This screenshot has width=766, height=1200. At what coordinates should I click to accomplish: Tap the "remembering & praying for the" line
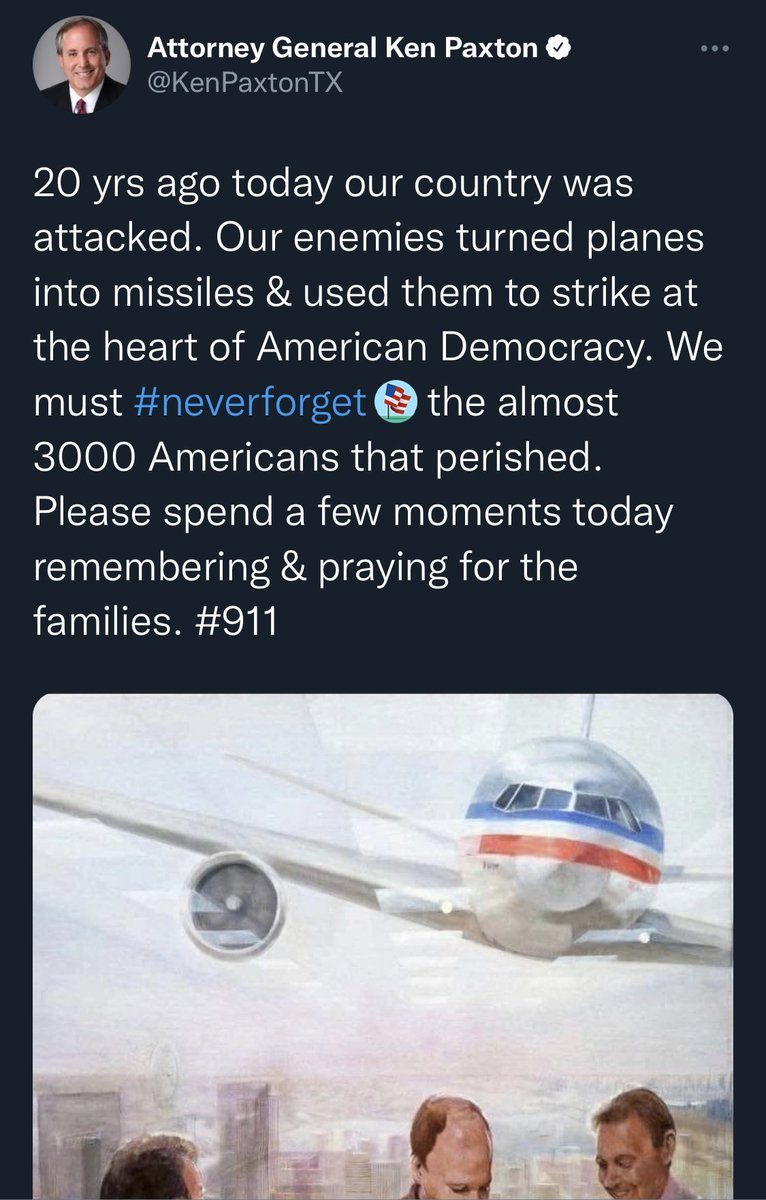(x=306, y=568)
